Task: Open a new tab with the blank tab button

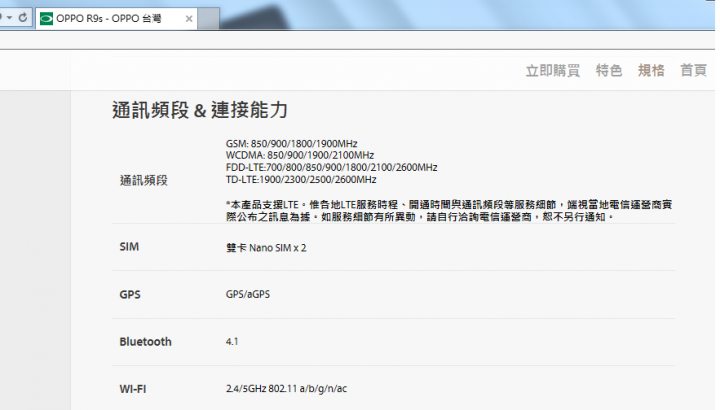Action: click(x=208, y=19)
